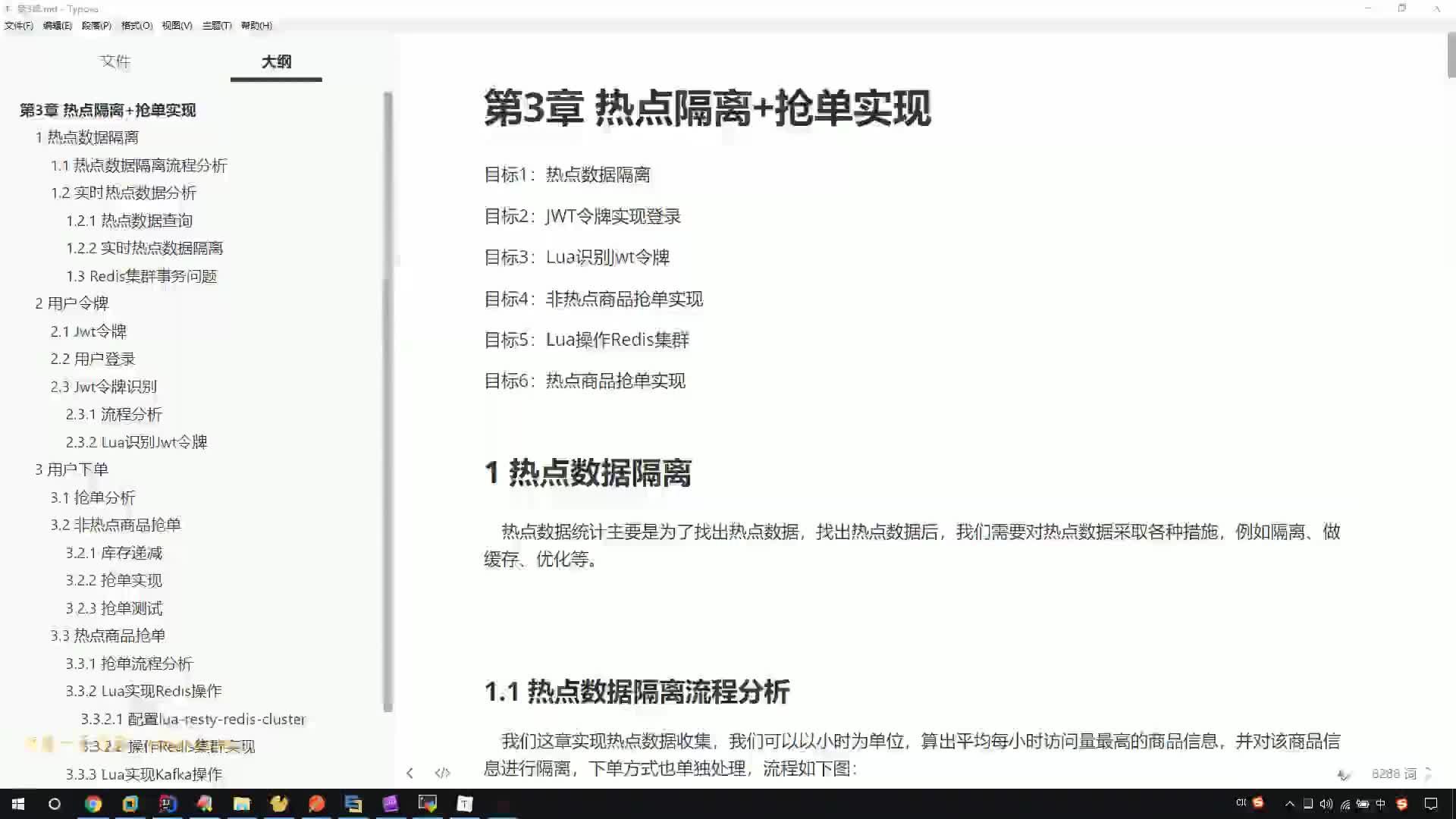Go to outline item 3.2.2 抢单实现
Screen dimensions: 1456x819
[x=114, y=580]
